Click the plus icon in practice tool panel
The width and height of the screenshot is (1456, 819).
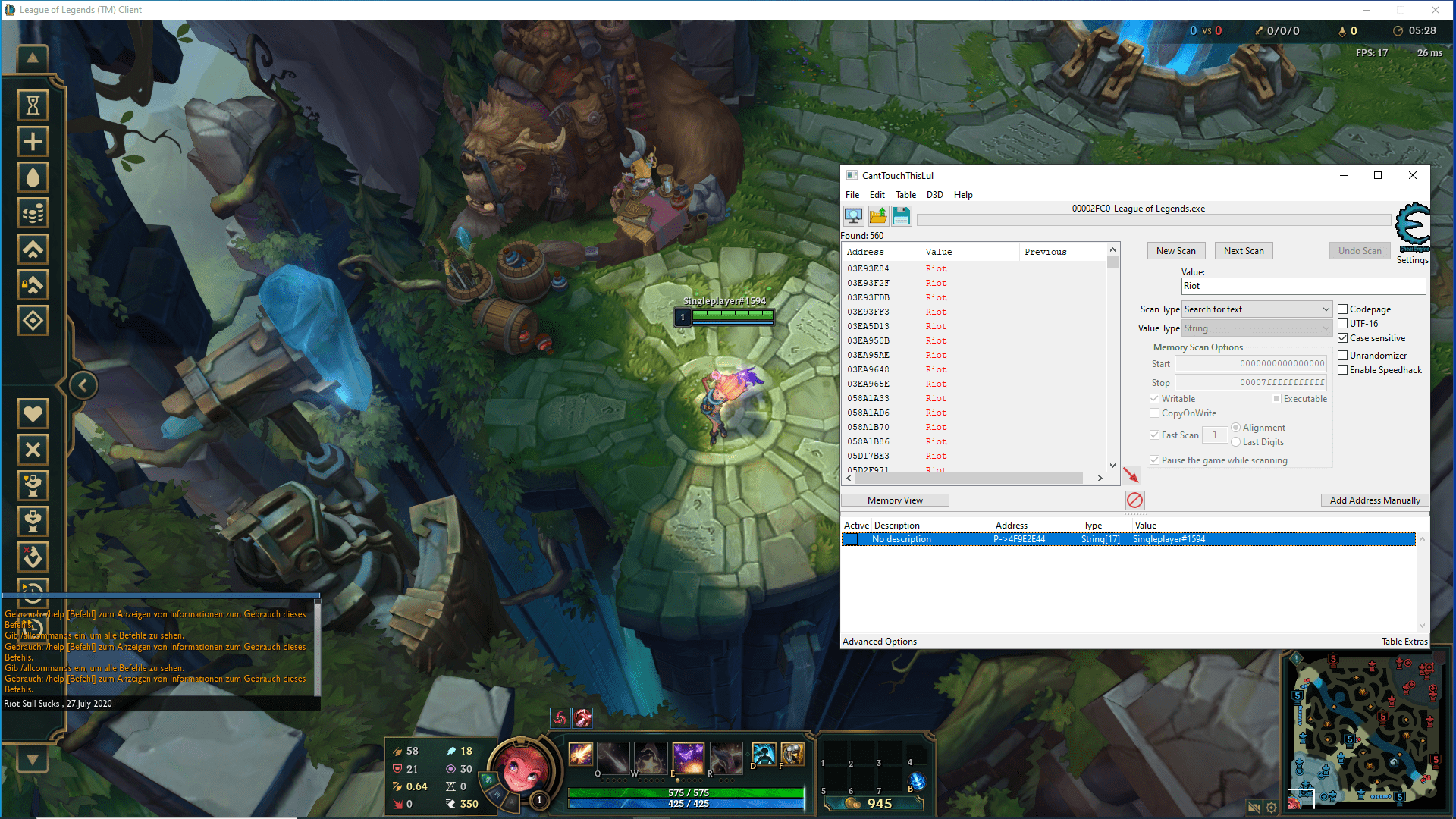point(33,142)
